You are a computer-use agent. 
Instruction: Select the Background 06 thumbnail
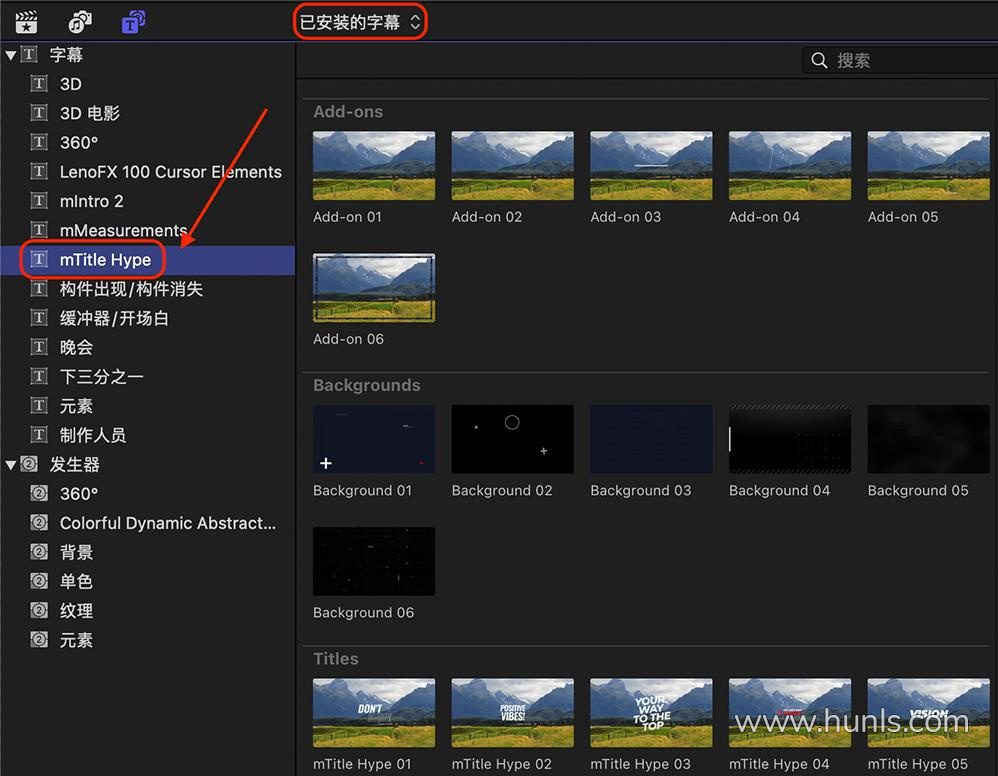pyautogui.click(x=374, y=561)
